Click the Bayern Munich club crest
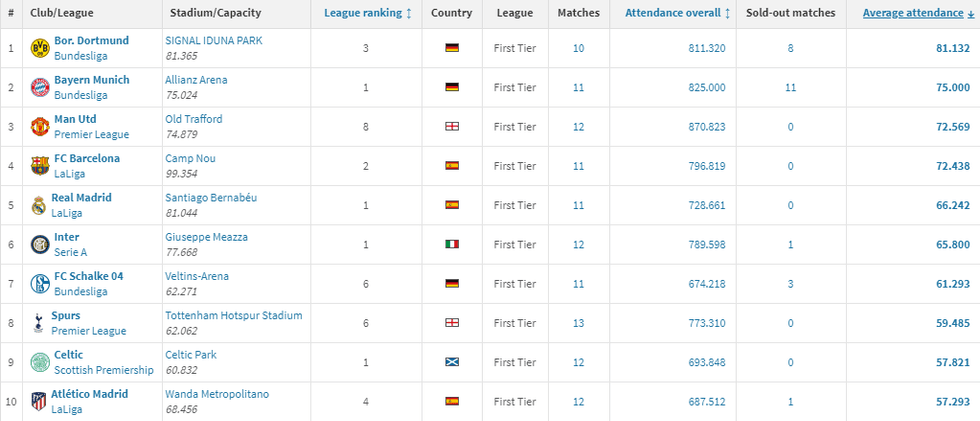This screenshot has height=421, width=980. click(39, 87)
